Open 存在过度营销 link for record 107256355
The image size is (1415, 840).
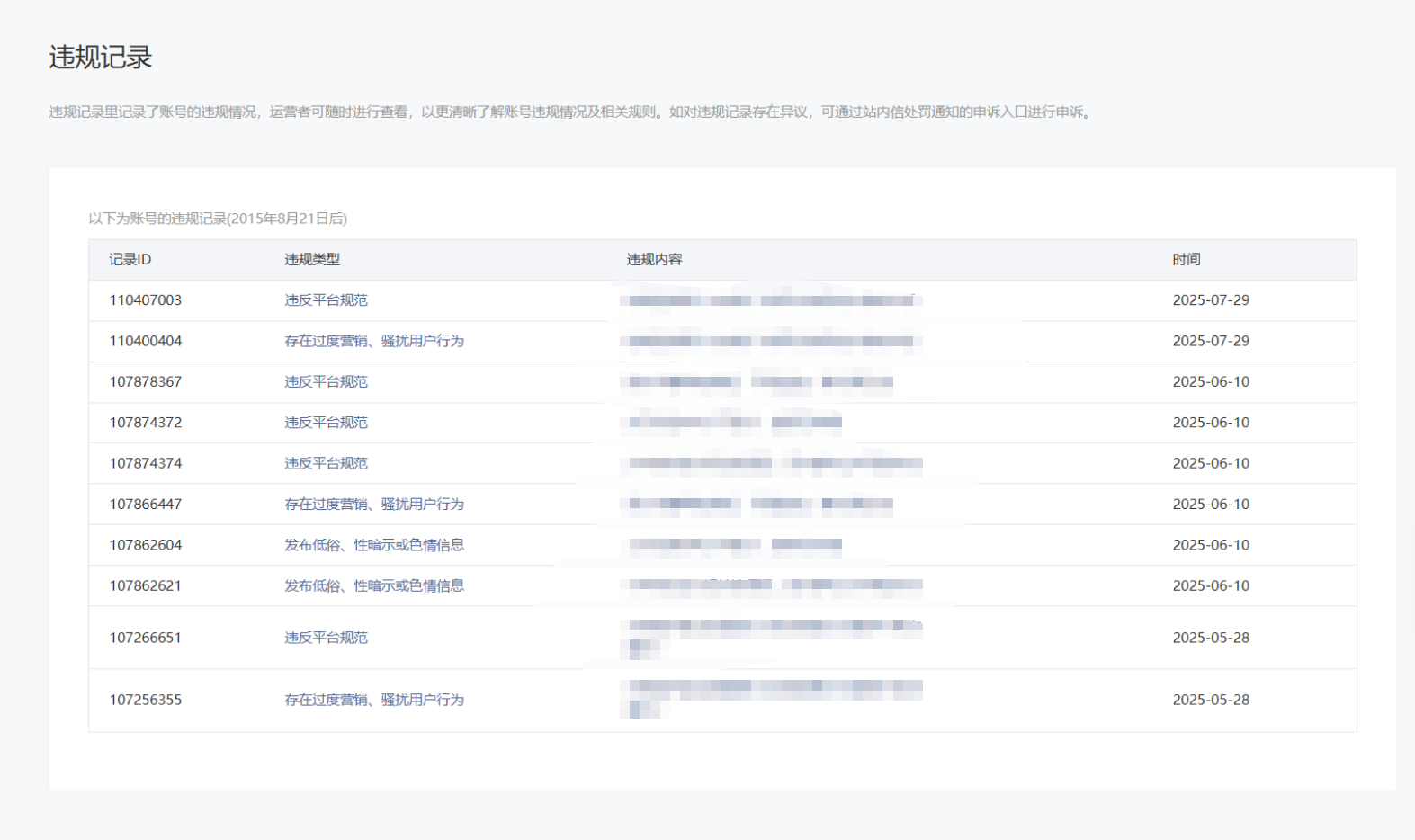pyautogui.click(x=374, y=700)
